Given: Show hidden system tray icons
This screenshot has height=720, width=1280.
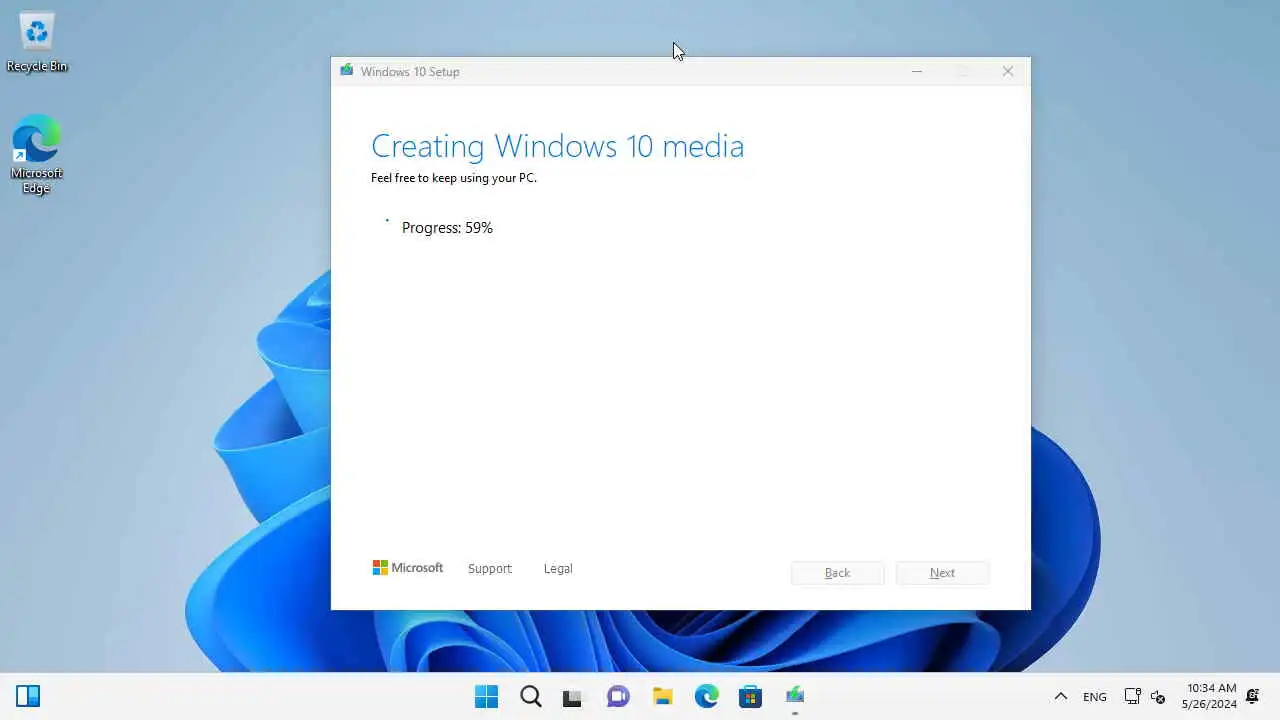Looking at the screenshot, I should click(1061, 696).
